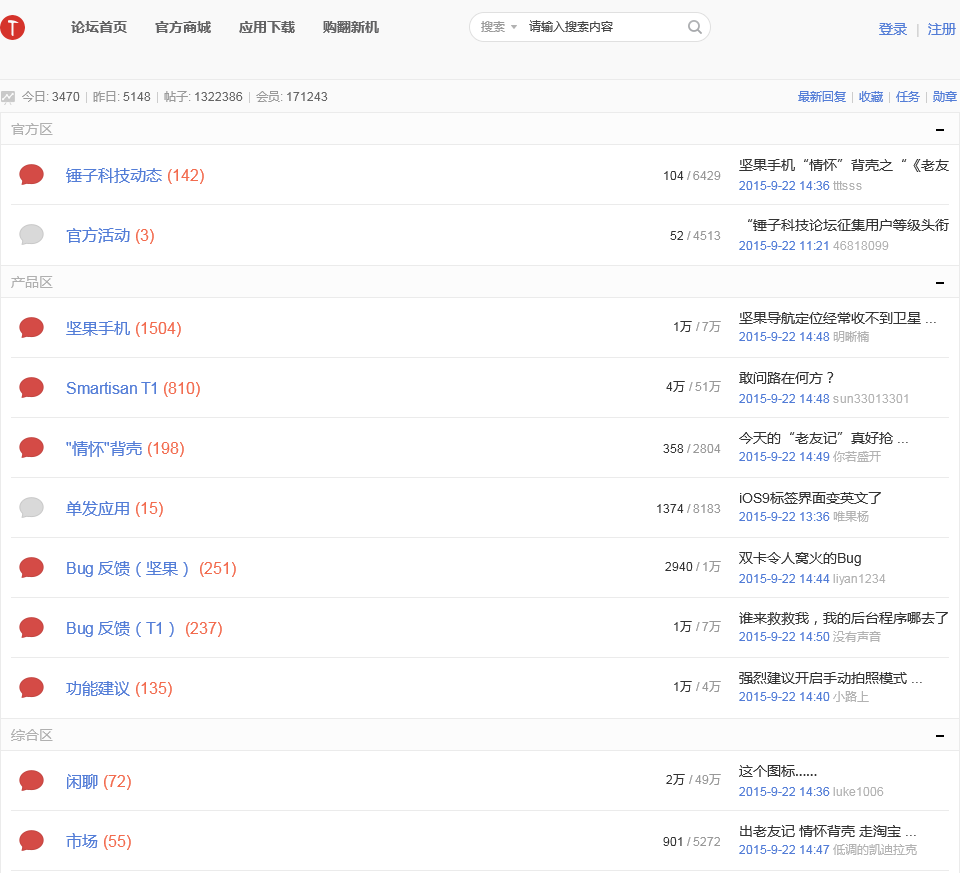Open the 最新回复 link
The image size is (960, 873).
822,97
